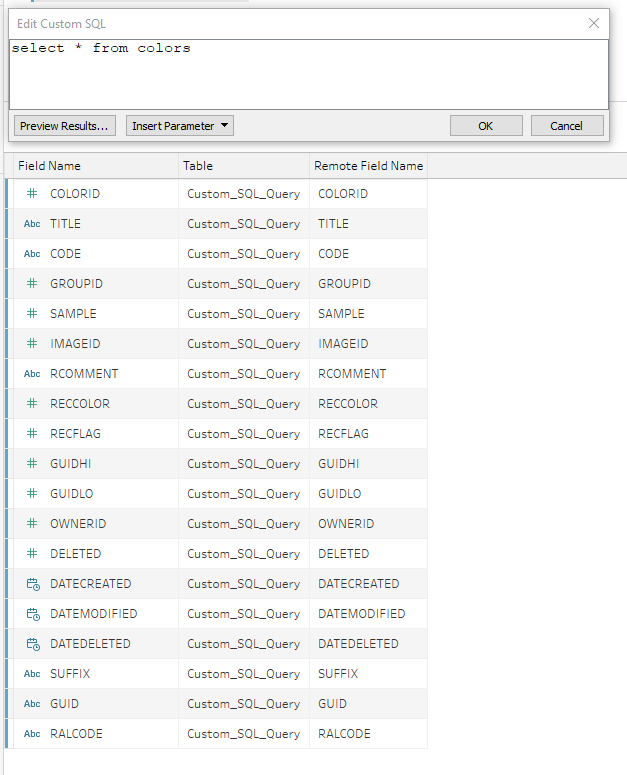Click the Preview Results button
Viewport: 627px width, 775px height.
[x=65, y=126]
